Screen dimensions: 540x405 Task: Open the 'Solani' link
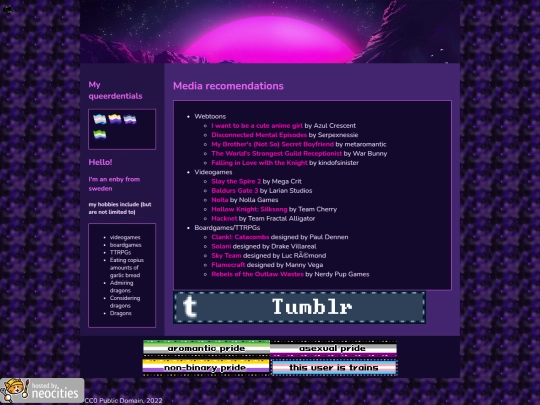click(221, 247)
